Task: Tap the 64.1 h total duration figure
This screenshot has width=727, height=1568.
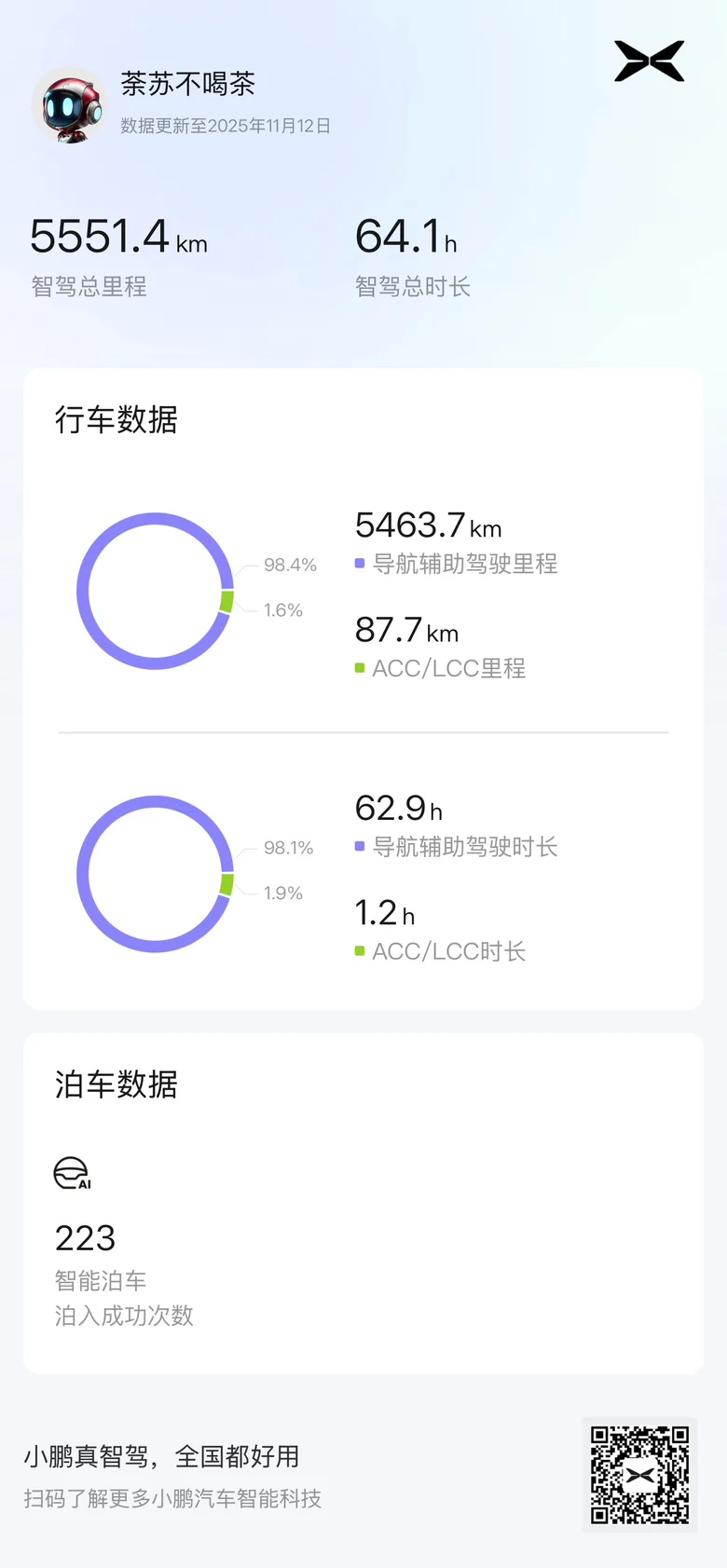Action: click(x=405, y=237)
